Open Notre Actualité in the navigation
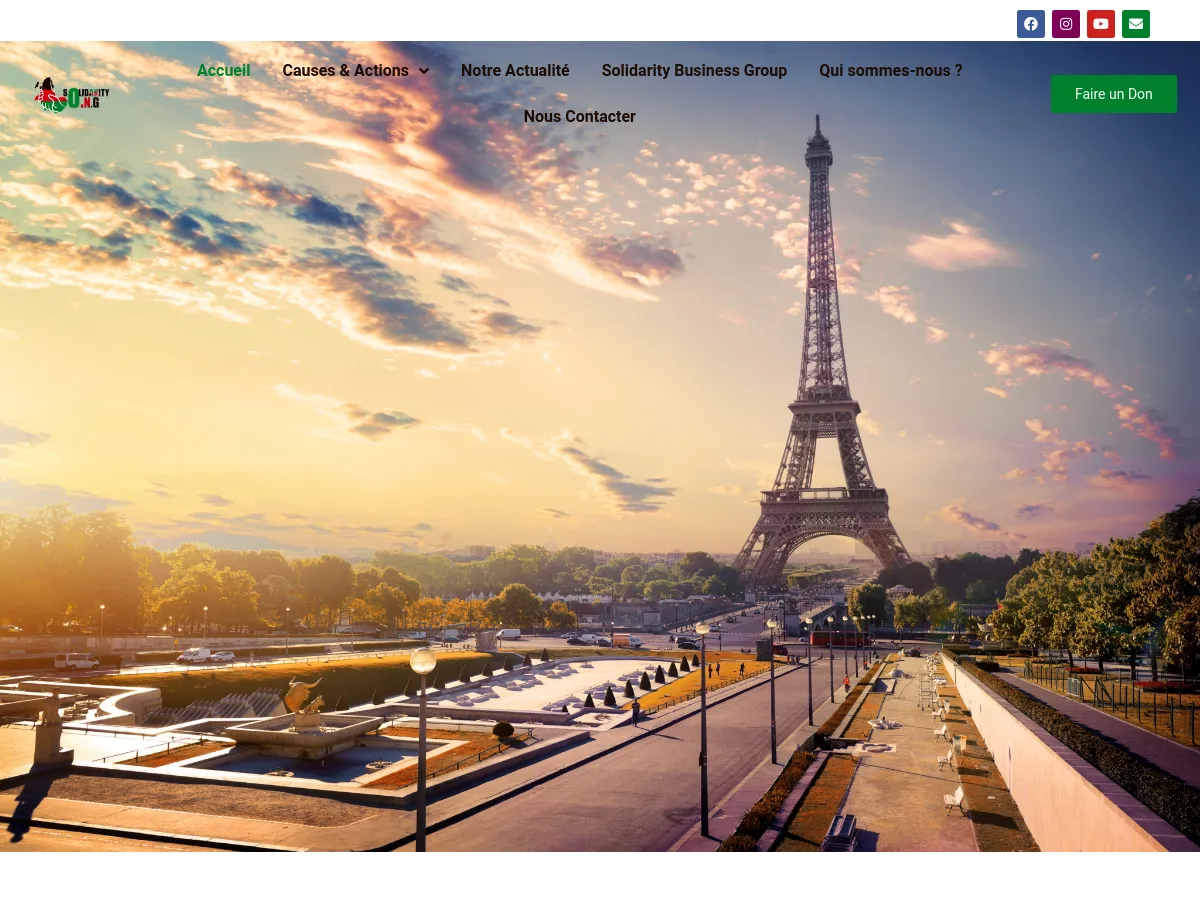1200x900 pixels. 515,71
